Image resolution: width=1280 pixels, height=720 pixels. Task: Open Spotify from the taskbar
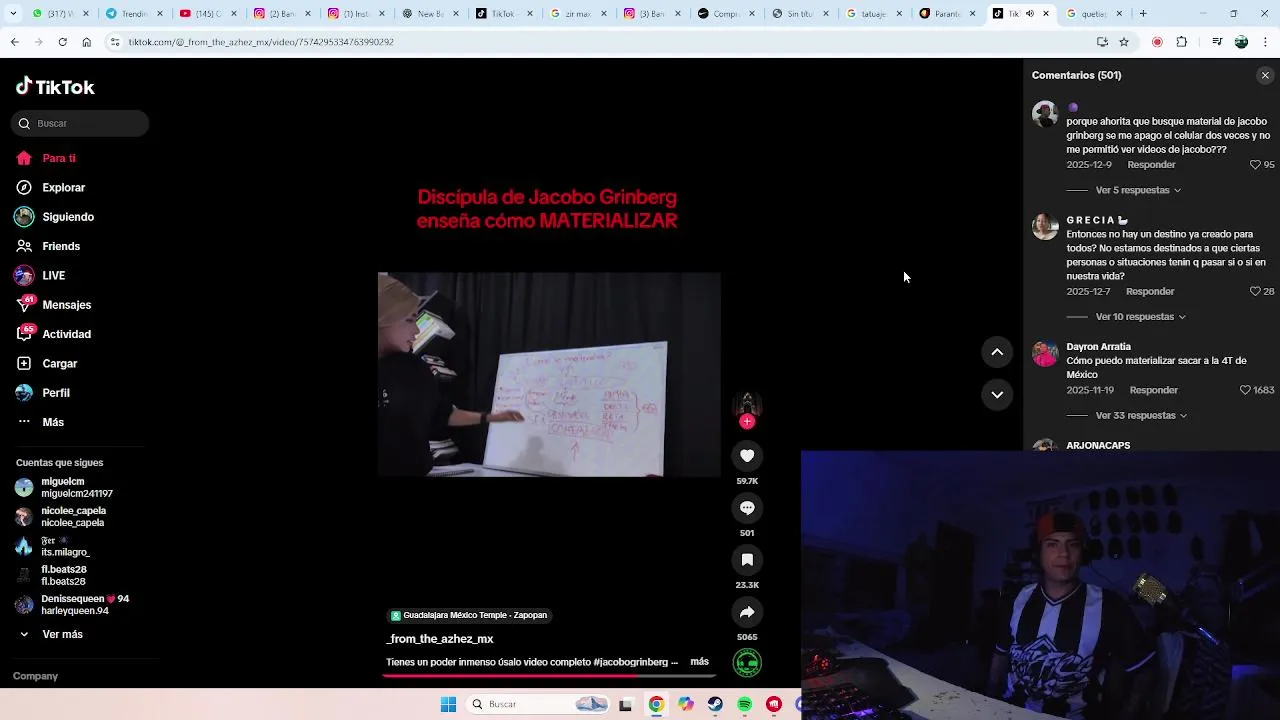coord(744,704)
